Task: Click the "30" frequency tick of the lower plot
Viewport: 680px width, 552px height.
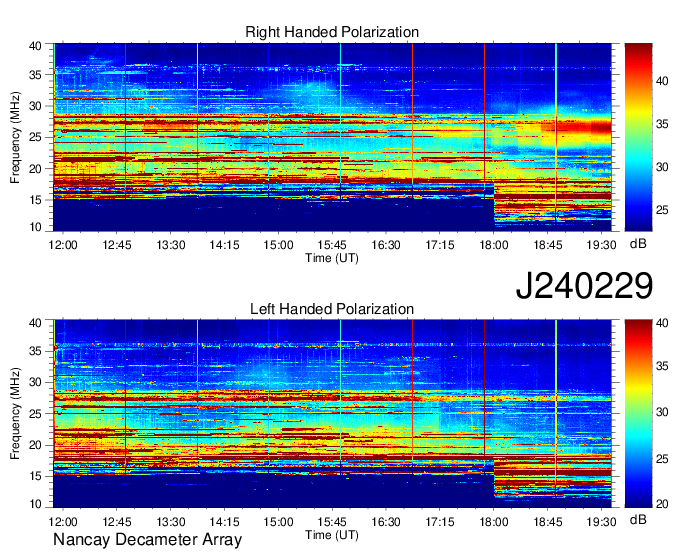Action: [36, 383]
